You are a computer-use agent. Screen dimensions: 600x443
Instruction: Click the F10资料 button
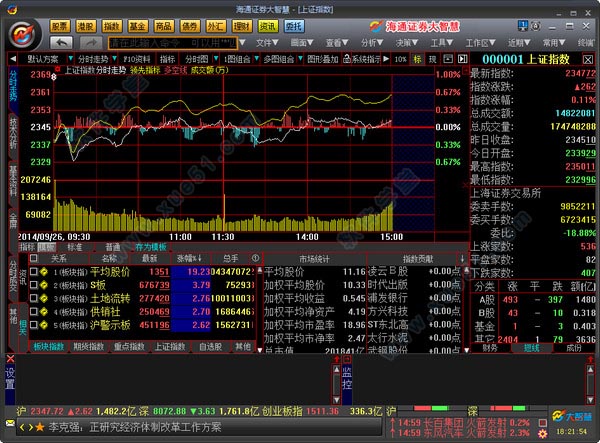click(x=137, y=59)
